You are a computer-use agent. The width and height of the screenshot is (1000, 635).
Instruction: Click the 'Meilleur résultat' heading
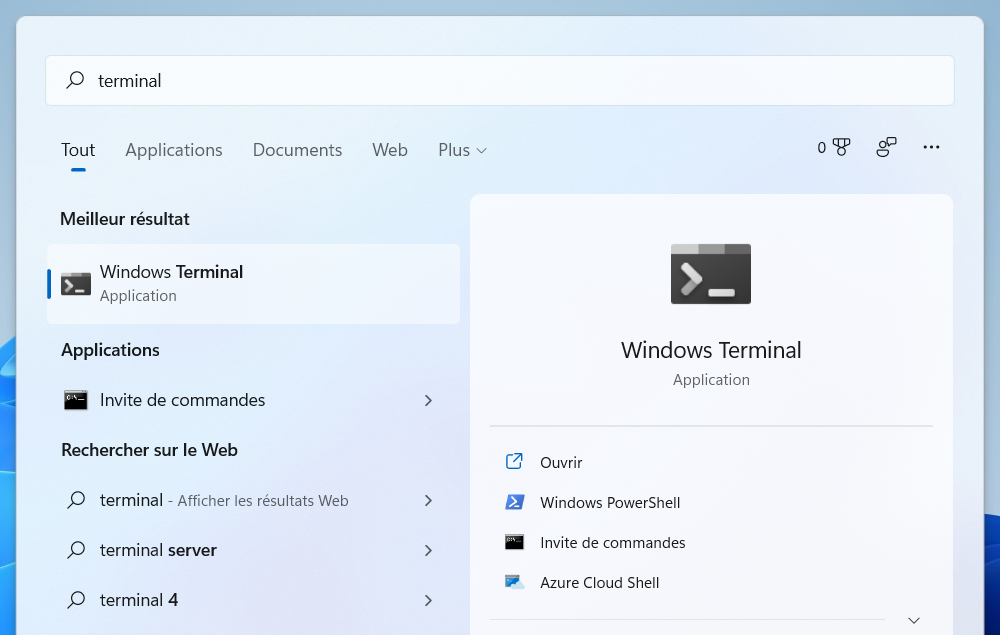pos(125,219)
